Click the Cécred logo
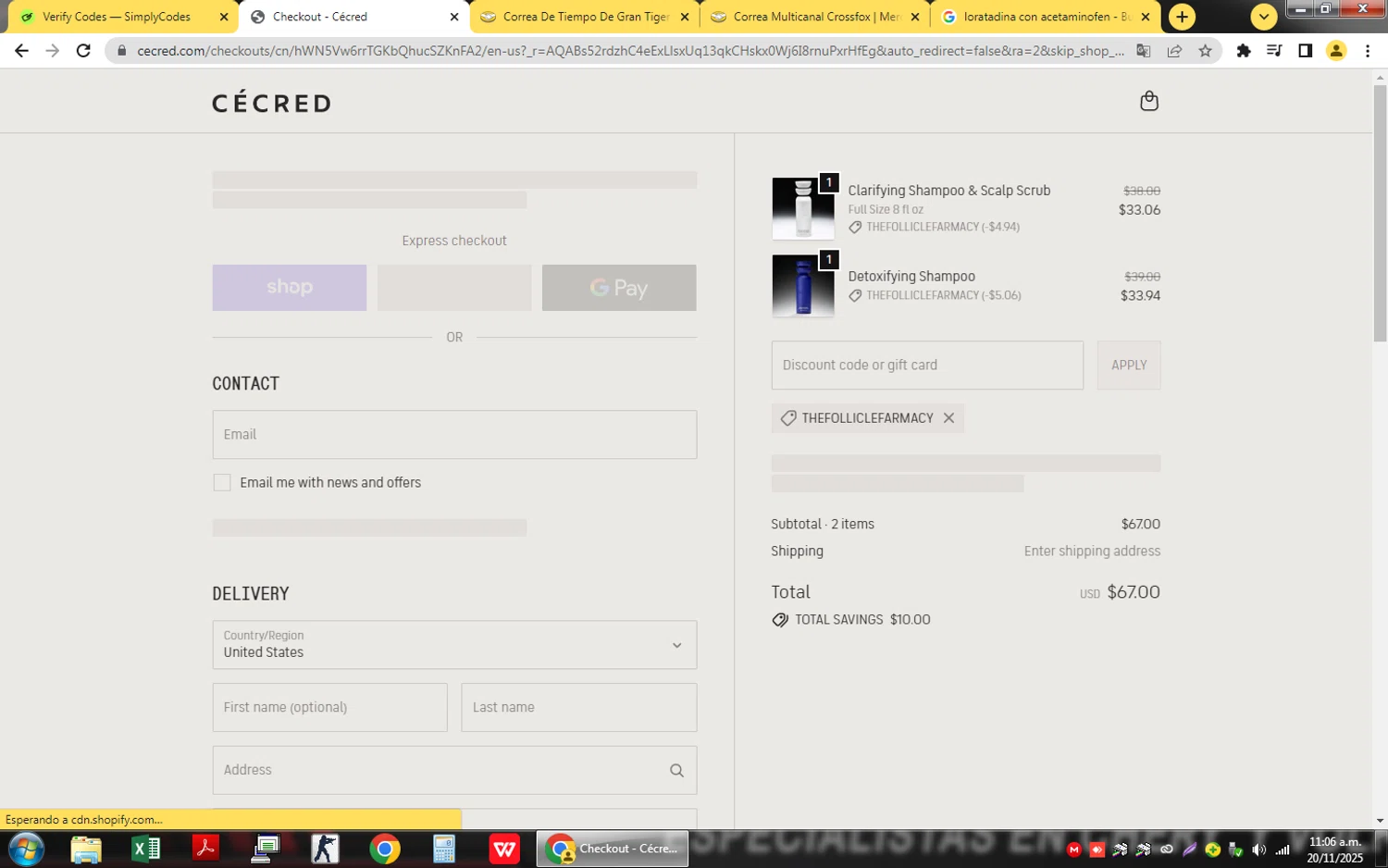Screen dimensions: 1388x868 tap(272, 103)
